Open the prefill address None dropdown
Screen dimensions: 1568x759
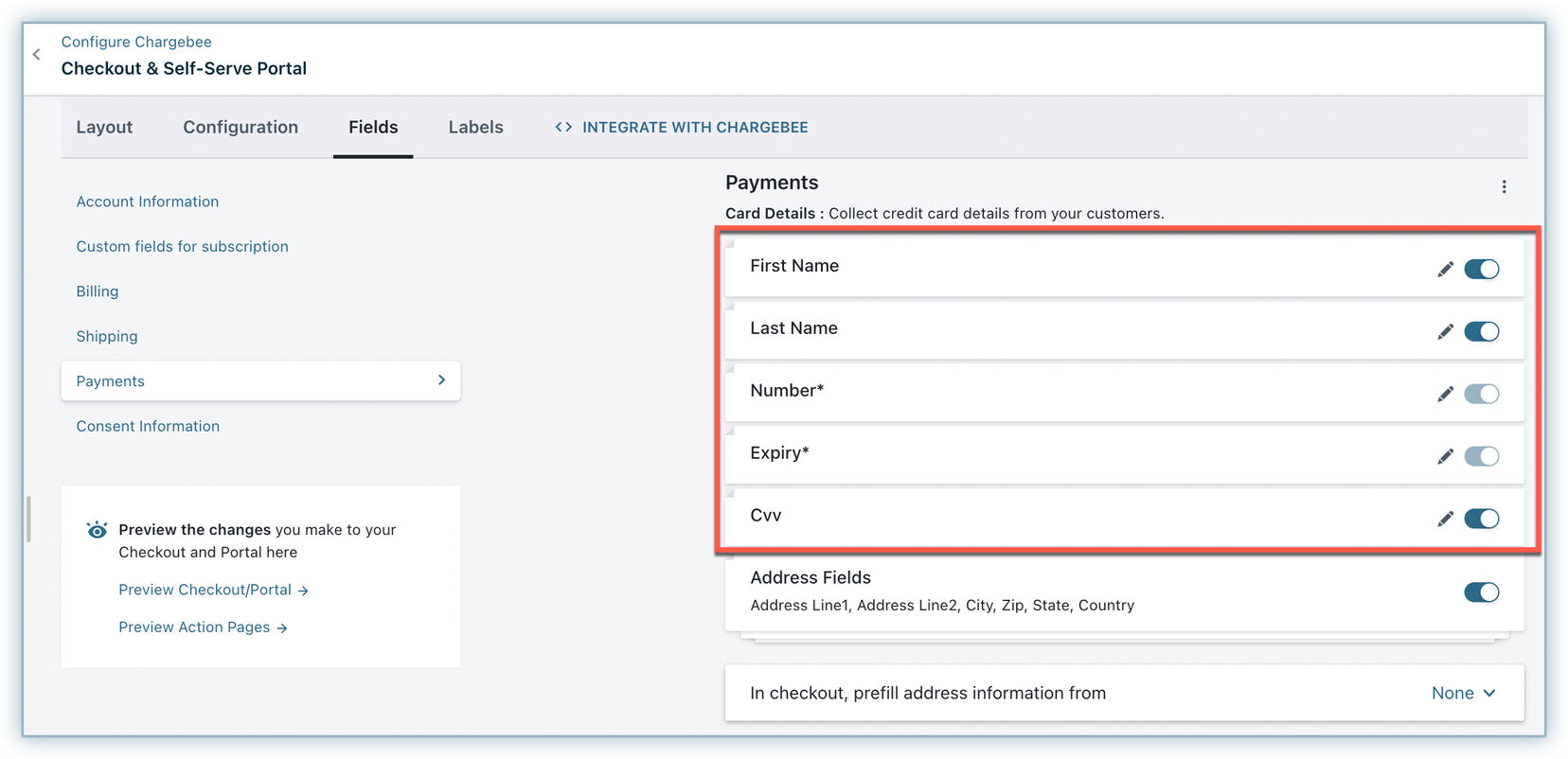1463,694
